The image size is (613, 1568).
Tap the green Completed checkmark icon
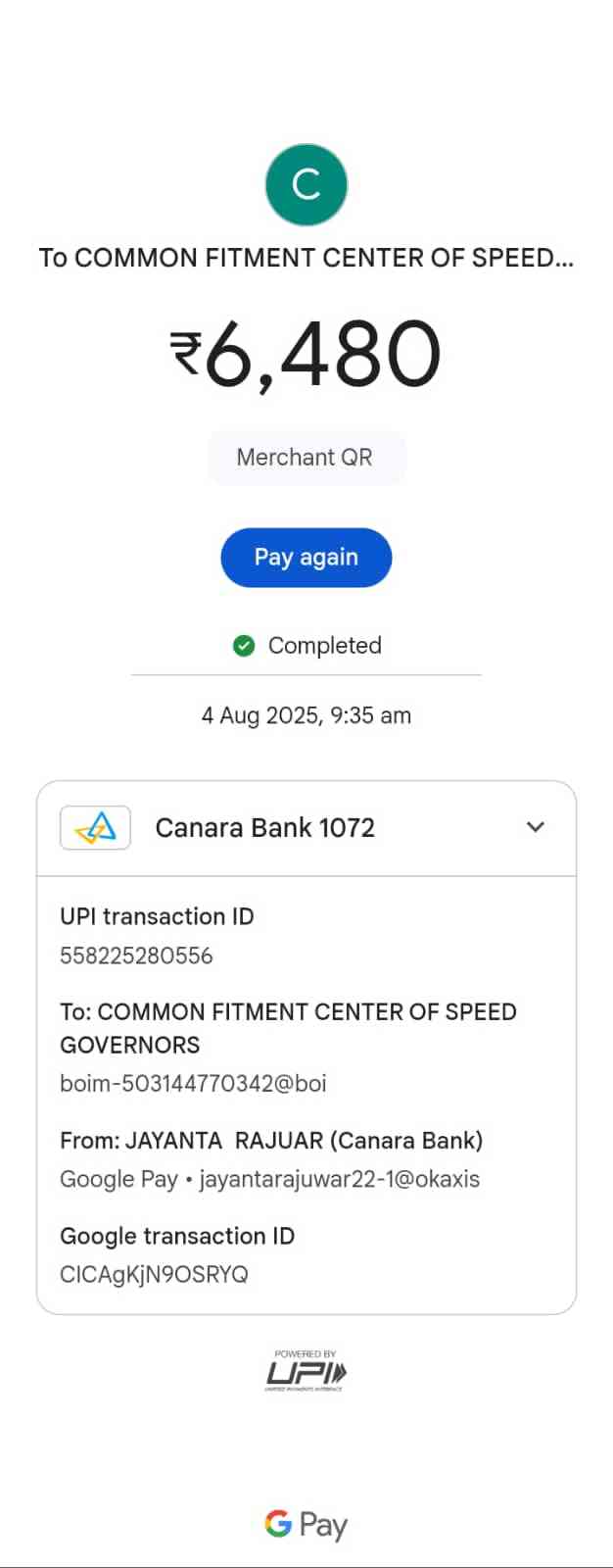pos(244,645)
